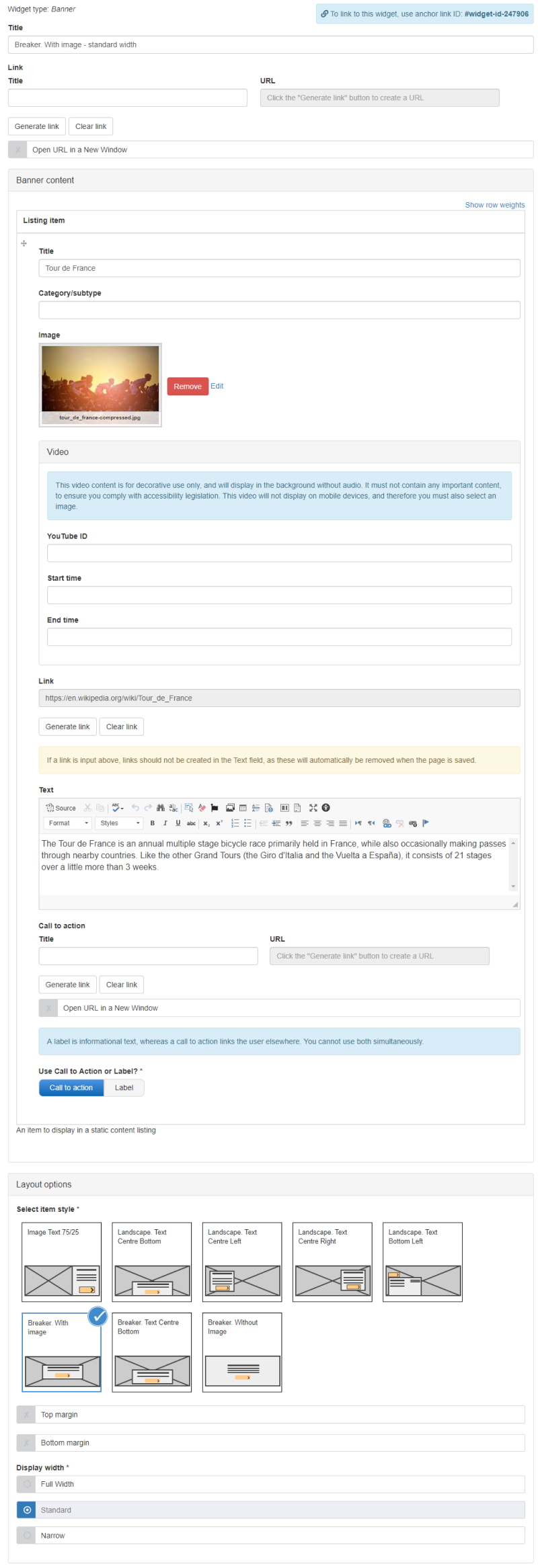Collapse the Layout options section header

point(270,1184)
